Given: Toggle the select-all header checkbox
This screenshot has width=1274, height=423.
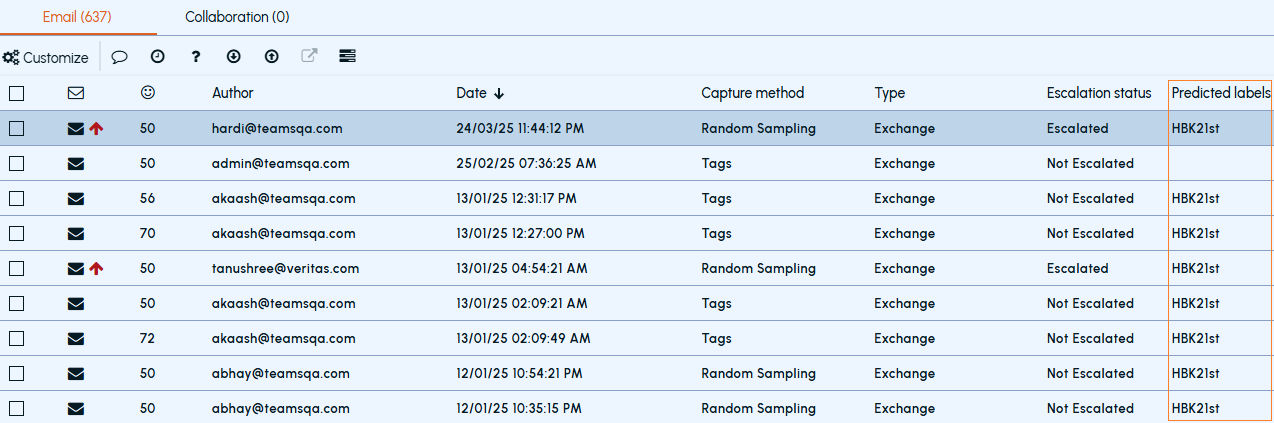Looking at the screenshot, I should pos(16,93).
